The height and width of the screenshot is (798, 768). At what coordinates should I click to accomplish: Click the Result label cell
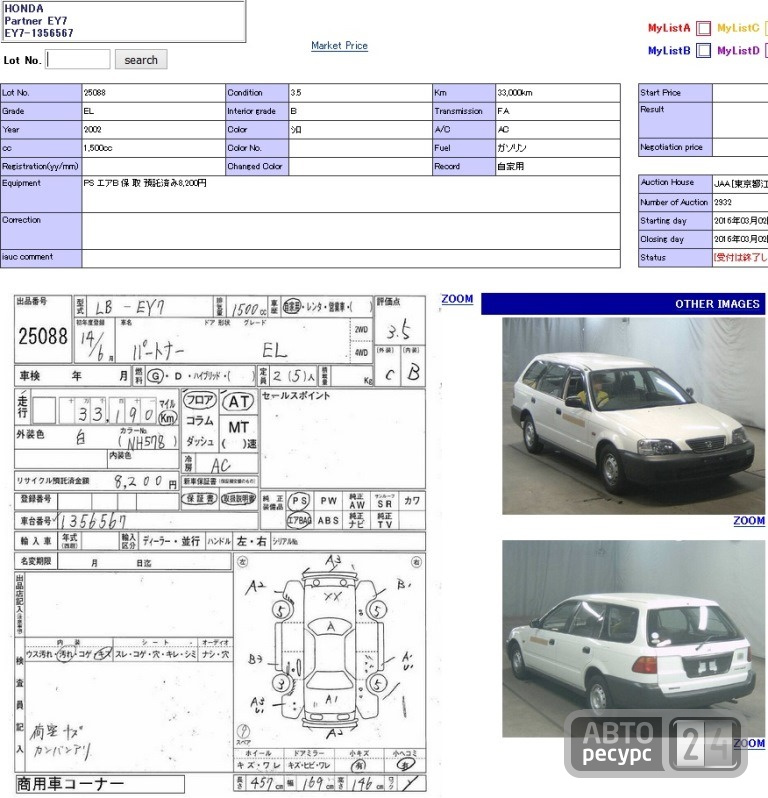[675, 120]
